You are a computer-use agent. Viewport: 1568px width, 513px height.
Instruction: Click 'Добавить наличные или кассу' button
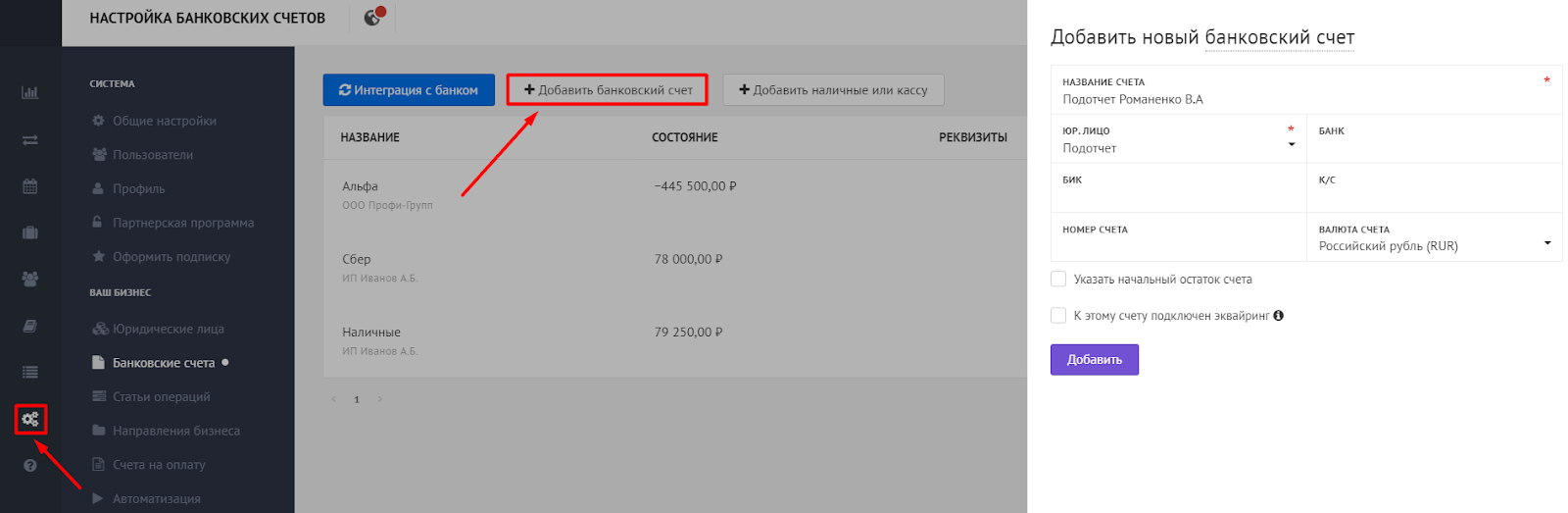tap(833, 90)
